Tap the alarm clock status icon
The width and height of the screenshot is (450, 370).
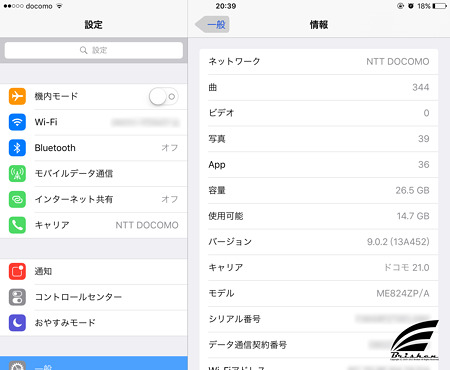pyautogui.click(x=411, y=6)
